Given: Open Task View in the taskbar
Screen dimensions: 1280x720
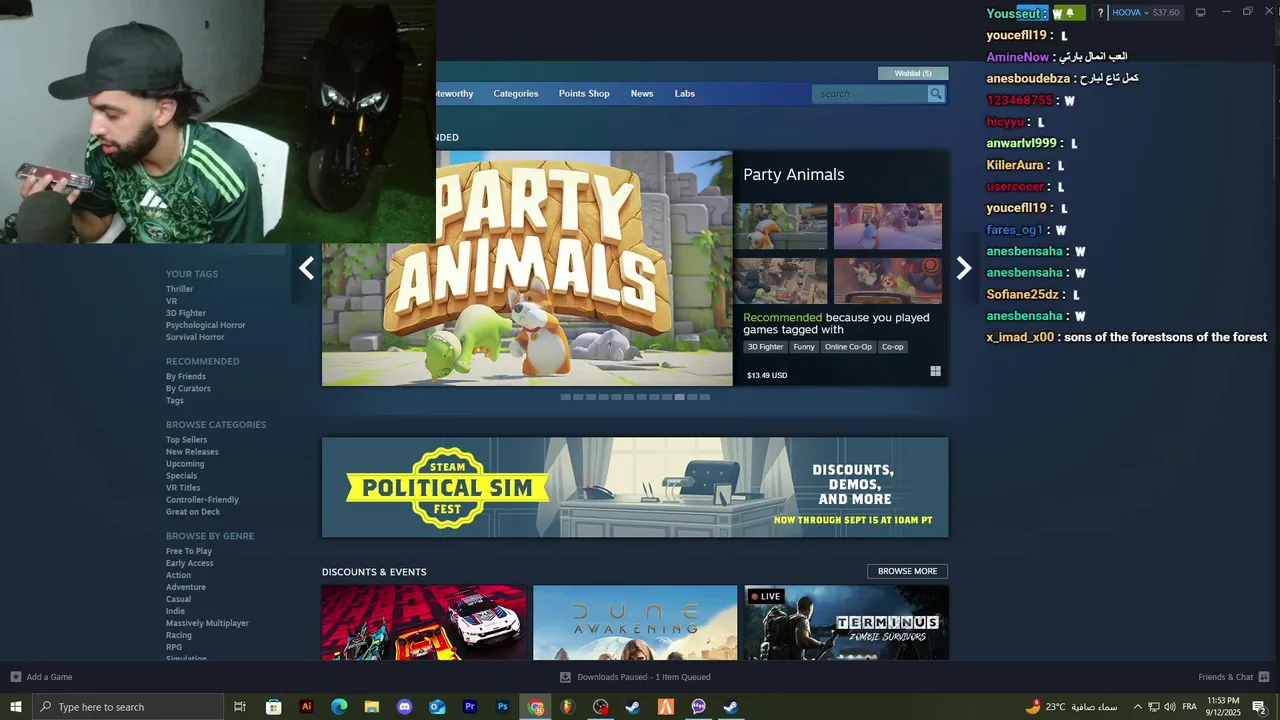Looking at the screenshot, I should 240,707.
